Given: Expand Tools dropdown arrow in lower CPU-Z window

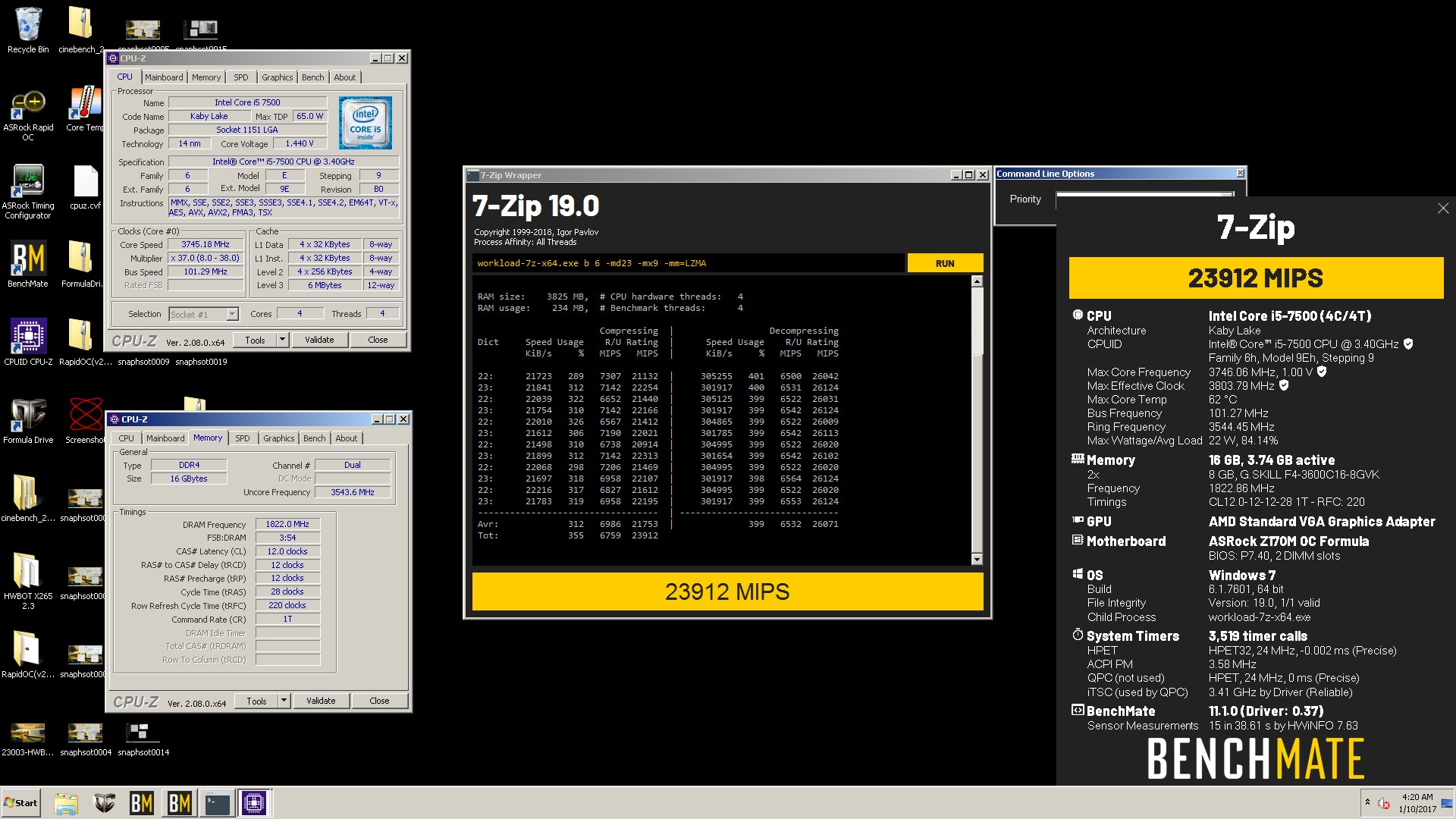Looking at the screenshot, I should coord(284,701).
